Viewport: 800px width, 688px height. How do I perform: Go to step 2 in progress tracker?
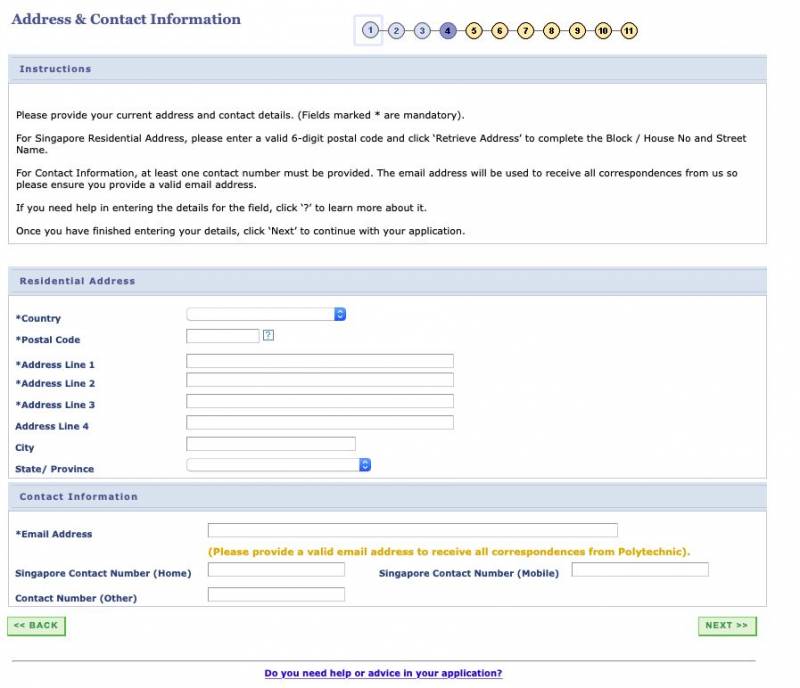396,31
